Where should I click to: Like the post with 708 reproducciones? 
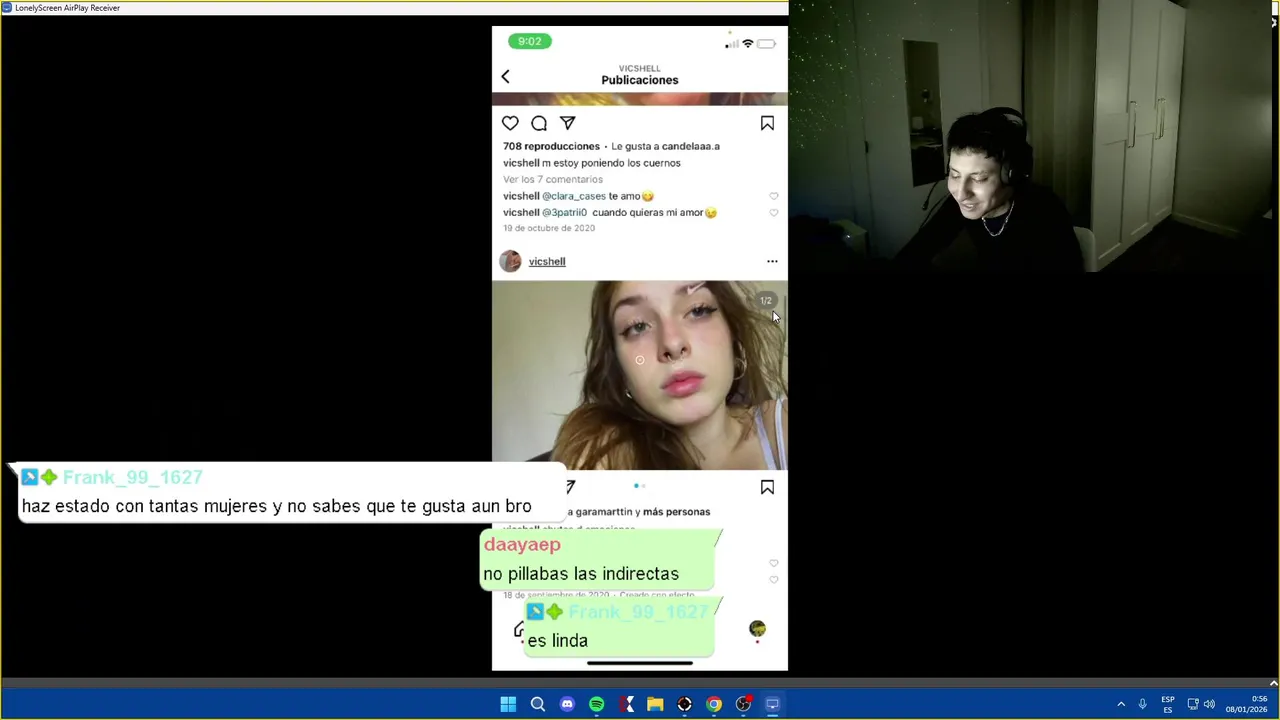[x=510, y=123]
